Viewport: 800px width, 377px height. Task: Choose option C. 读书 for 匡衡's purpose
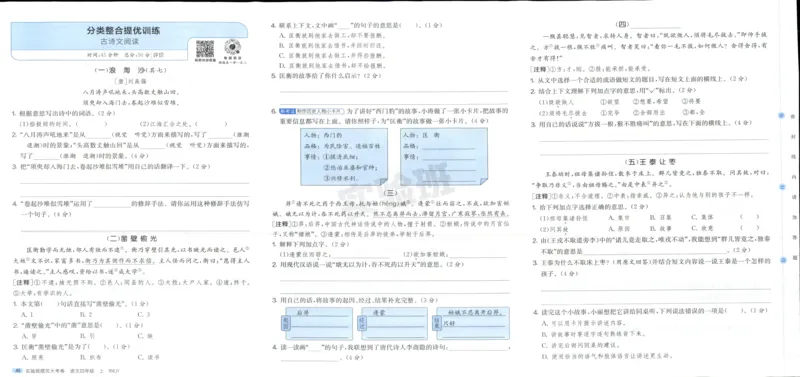click(148, 357)
